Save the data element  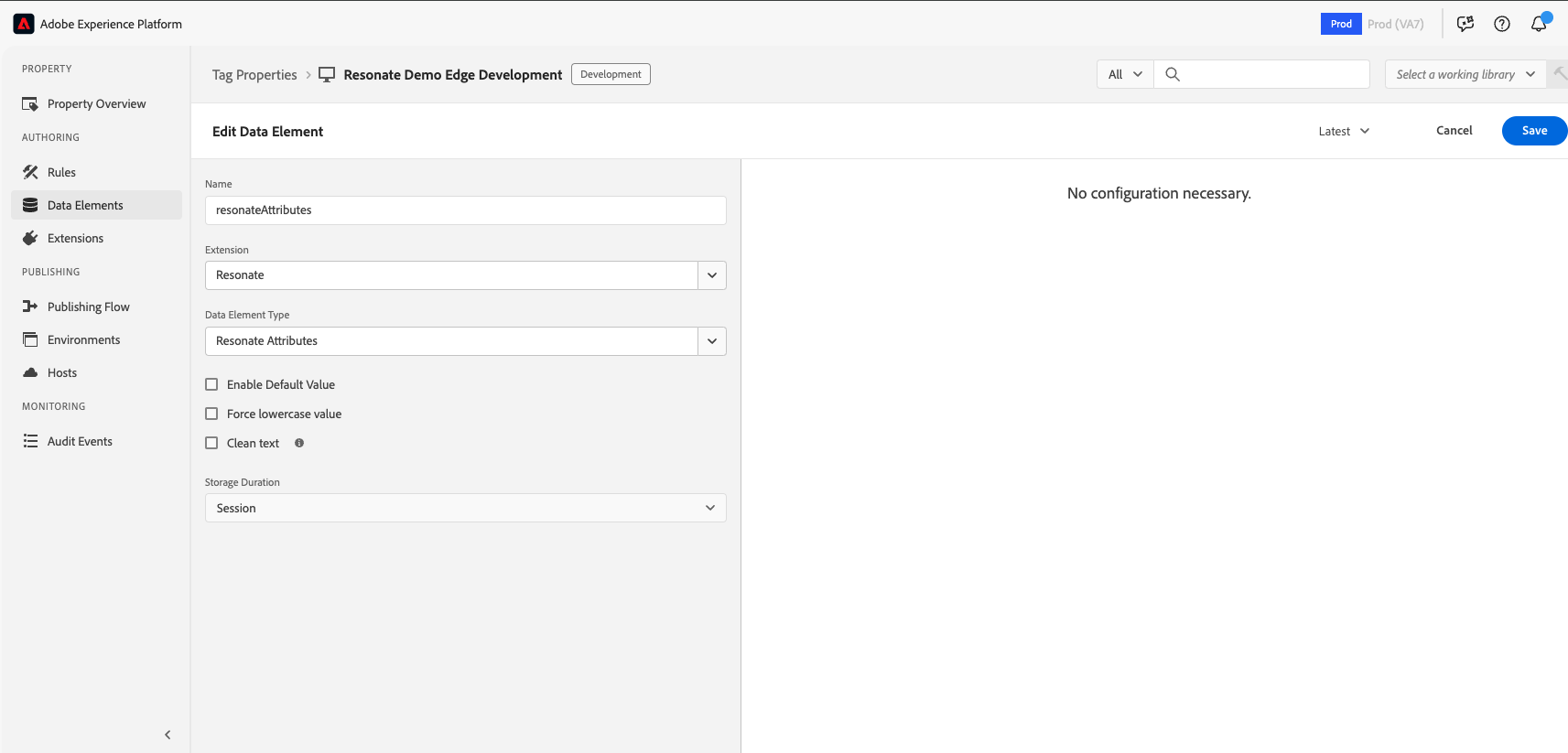[x=1535, y=131]
